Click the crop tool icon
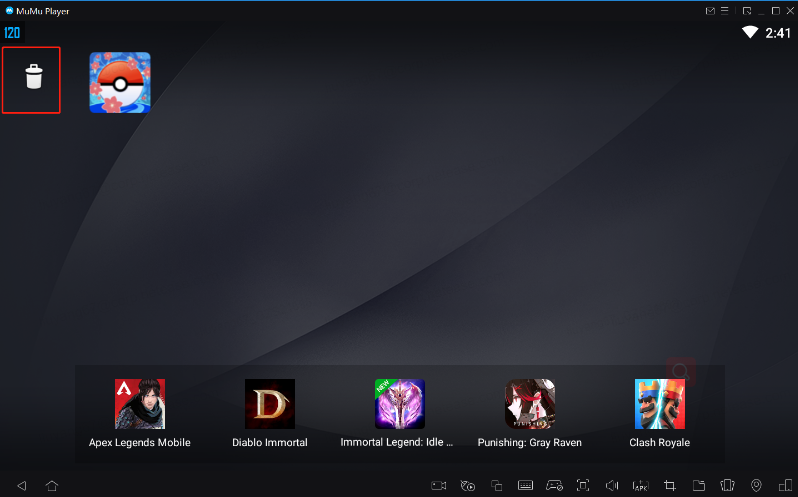Screen dimensions: 798x497 point(670,485)
